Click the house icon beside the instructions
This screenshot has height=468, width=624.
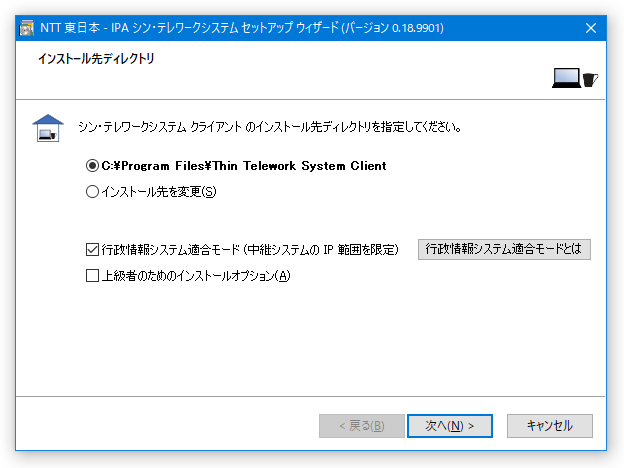[x=48, y=128]
